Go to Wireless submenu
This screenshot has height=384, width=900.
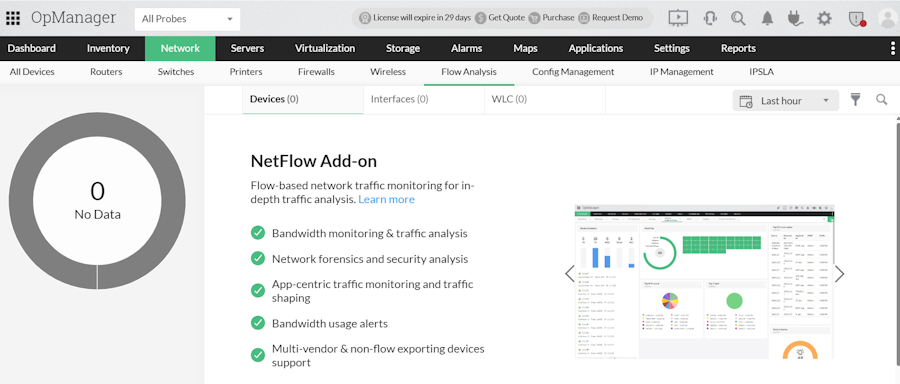tap(388, 72)
